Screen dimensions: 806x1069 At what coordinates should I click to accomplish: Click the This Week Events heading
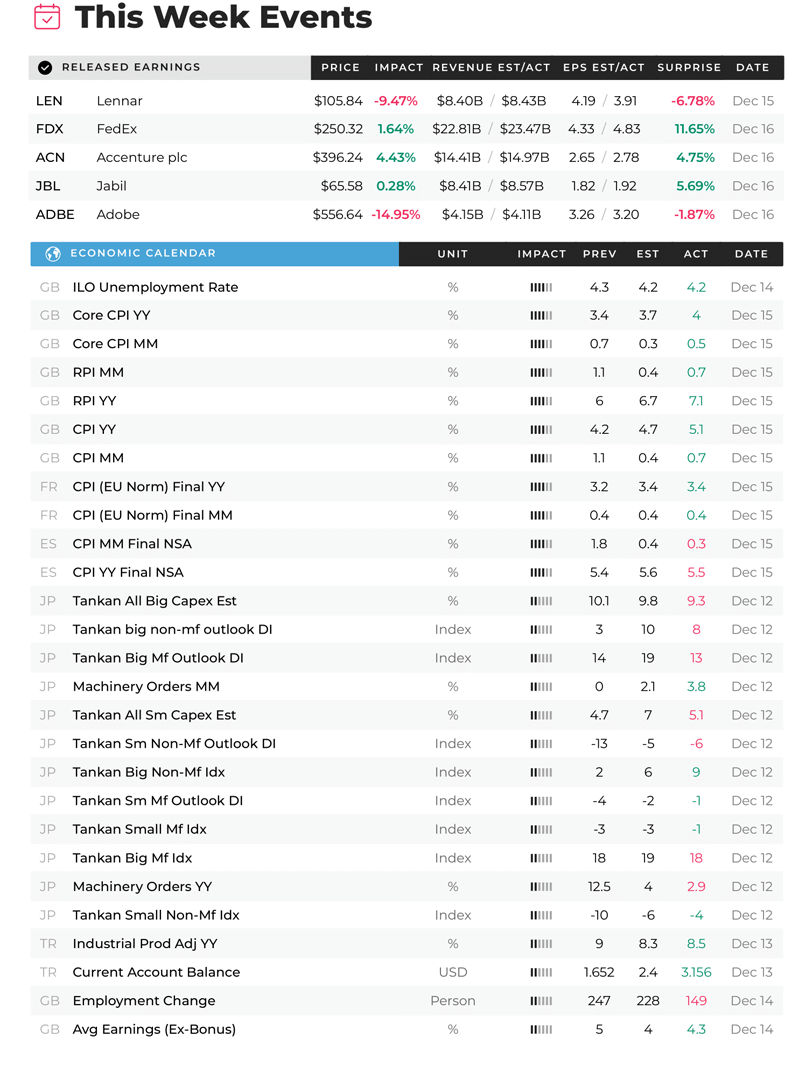(x=224, y=17)
